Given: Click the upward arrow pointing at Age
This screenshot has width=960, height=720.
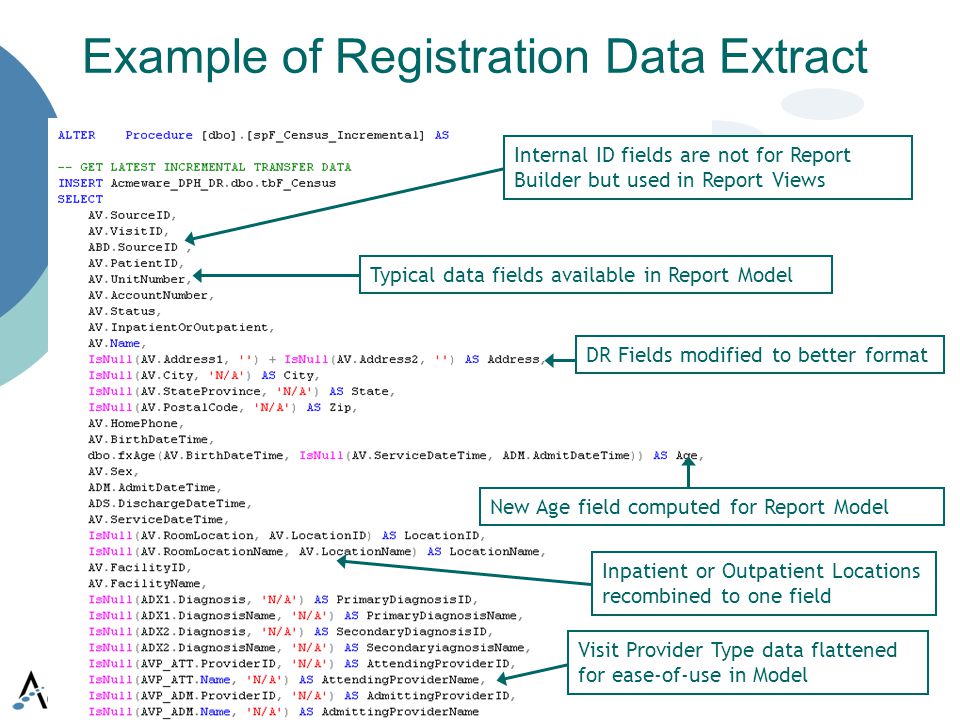Looking at the screenshot, I should [x=689, y=471].
